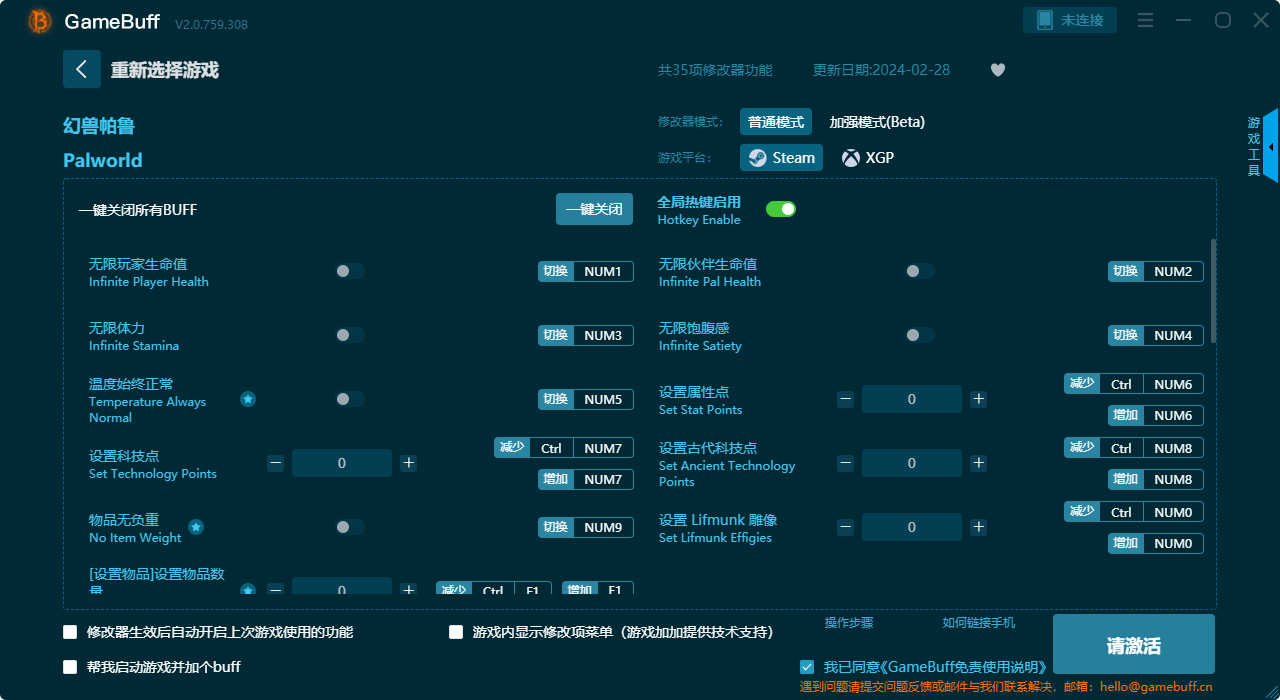Click 更新日期:2024-02-28 text
1280x700 pixels.
(882, 70)
